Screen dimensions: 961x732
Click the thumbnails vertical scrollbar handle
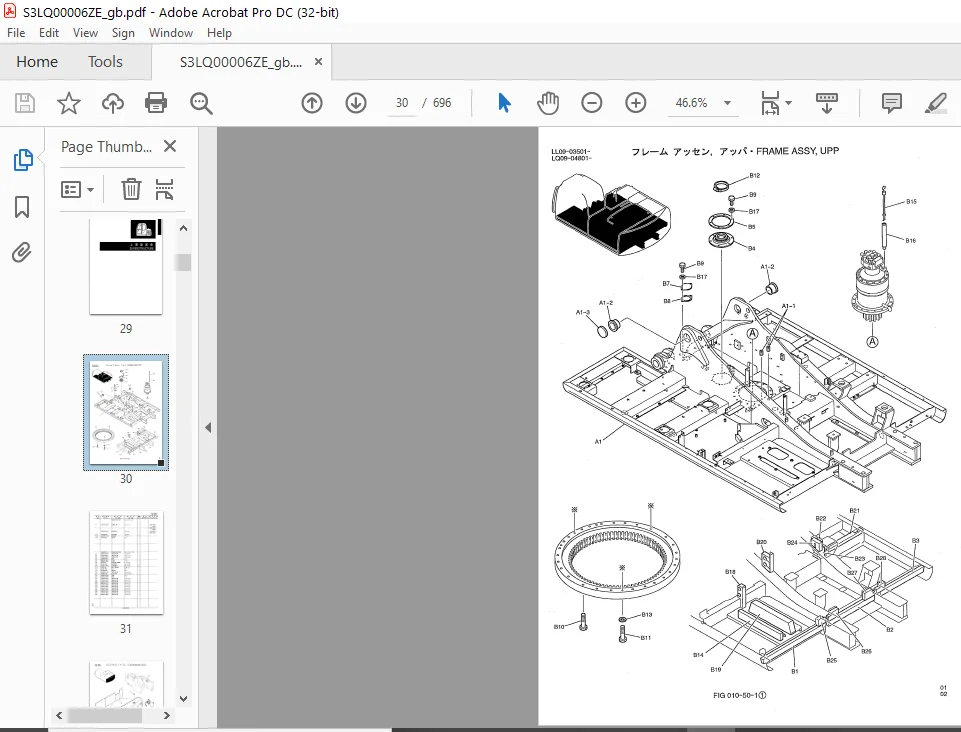coord(183,262)
